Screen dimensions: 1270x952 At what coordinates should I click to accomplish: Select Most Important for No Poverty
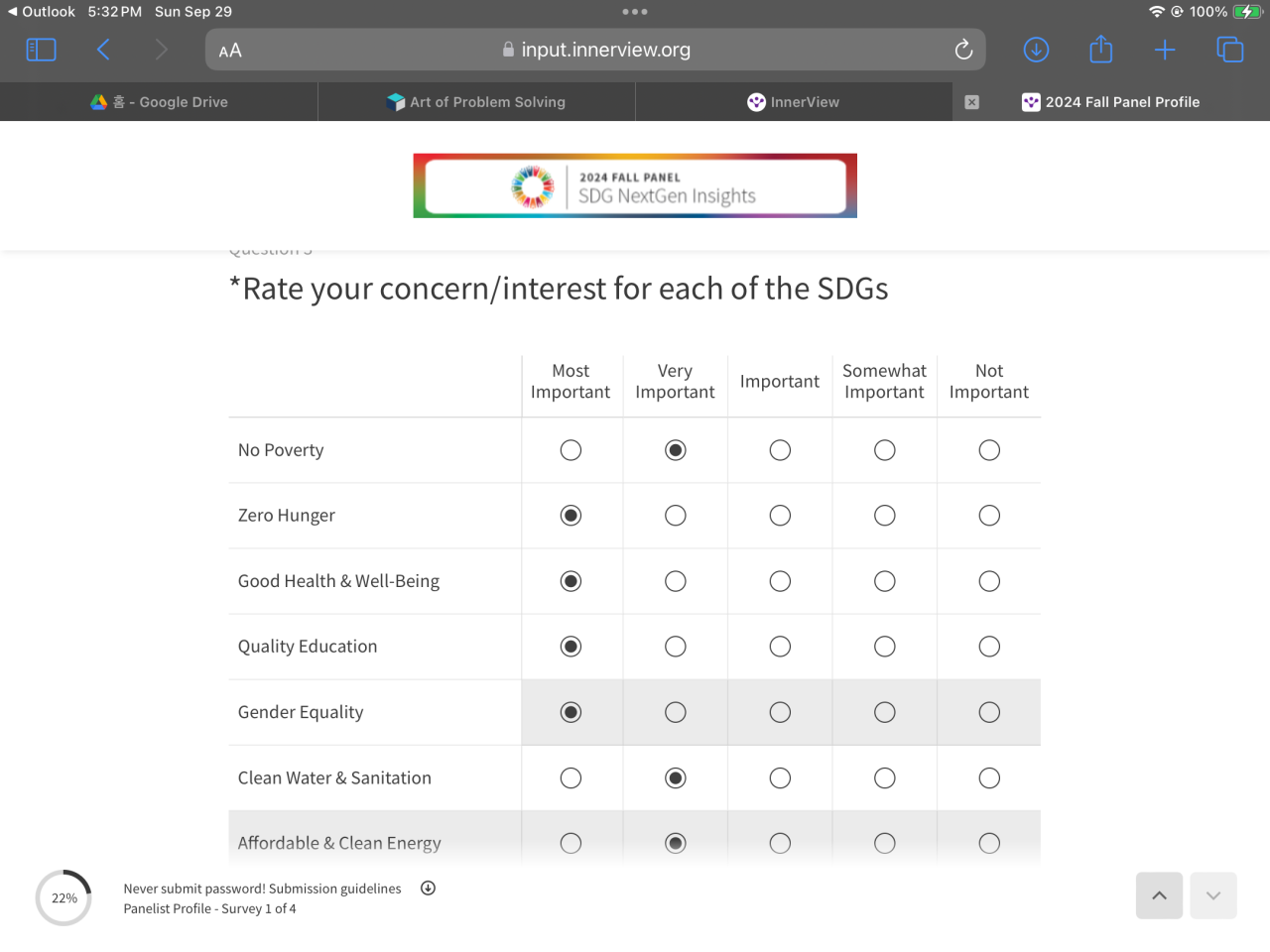[x=571, y=450]
